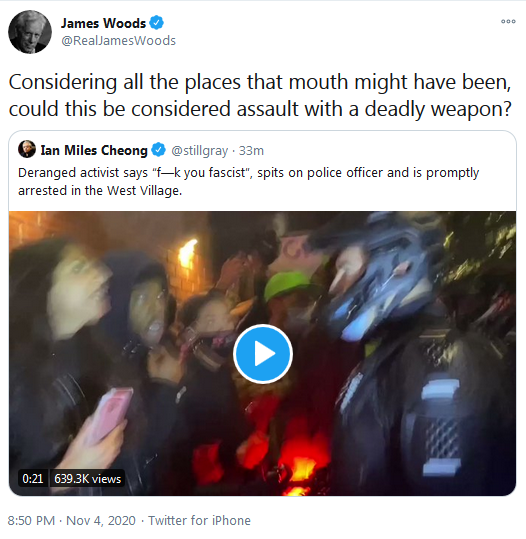526x539 pixels.
Task: Open tweet more options ellipsis
Action: point(508,21)
